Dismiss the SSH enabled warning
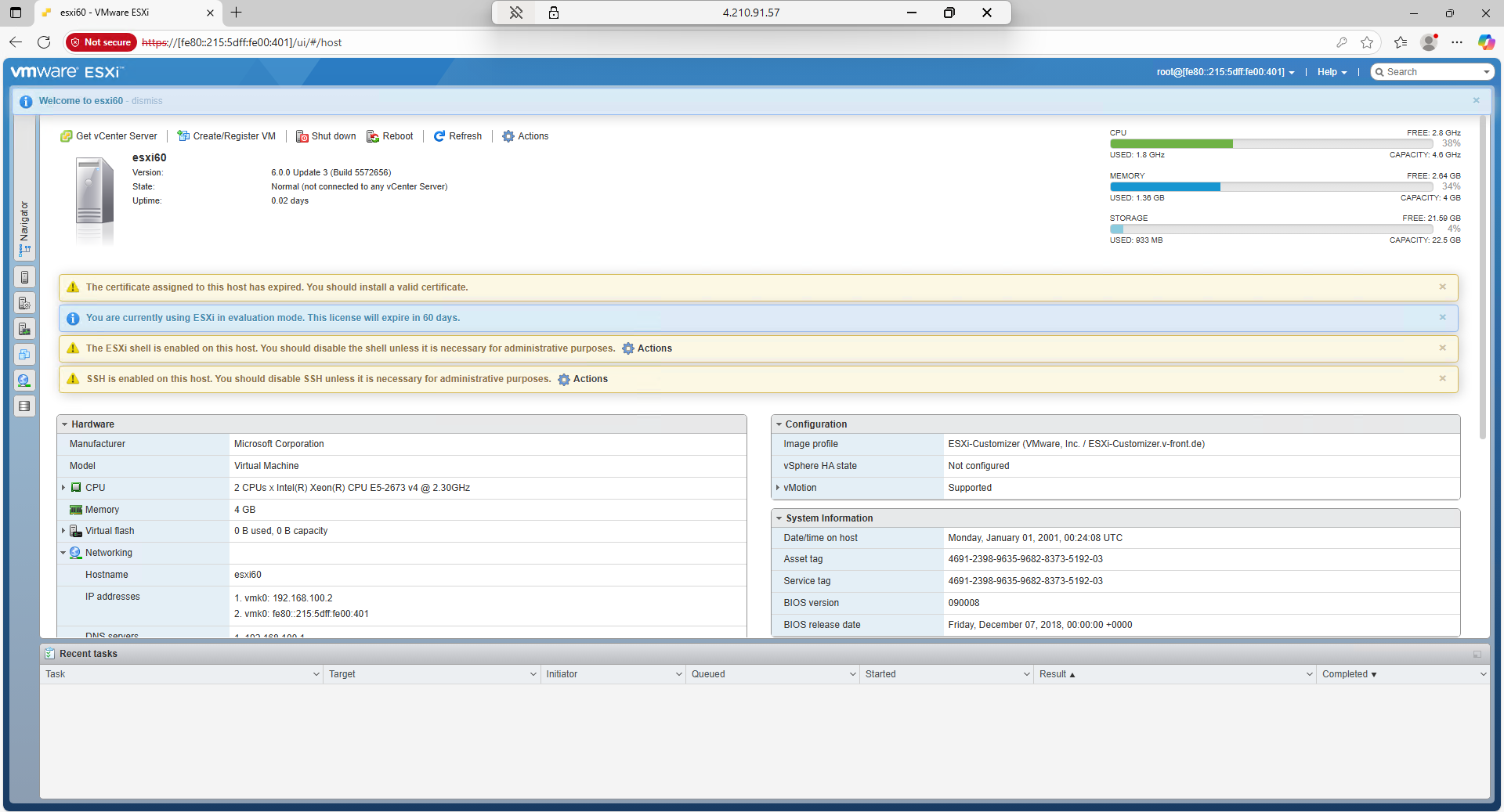 (1442, 378)
